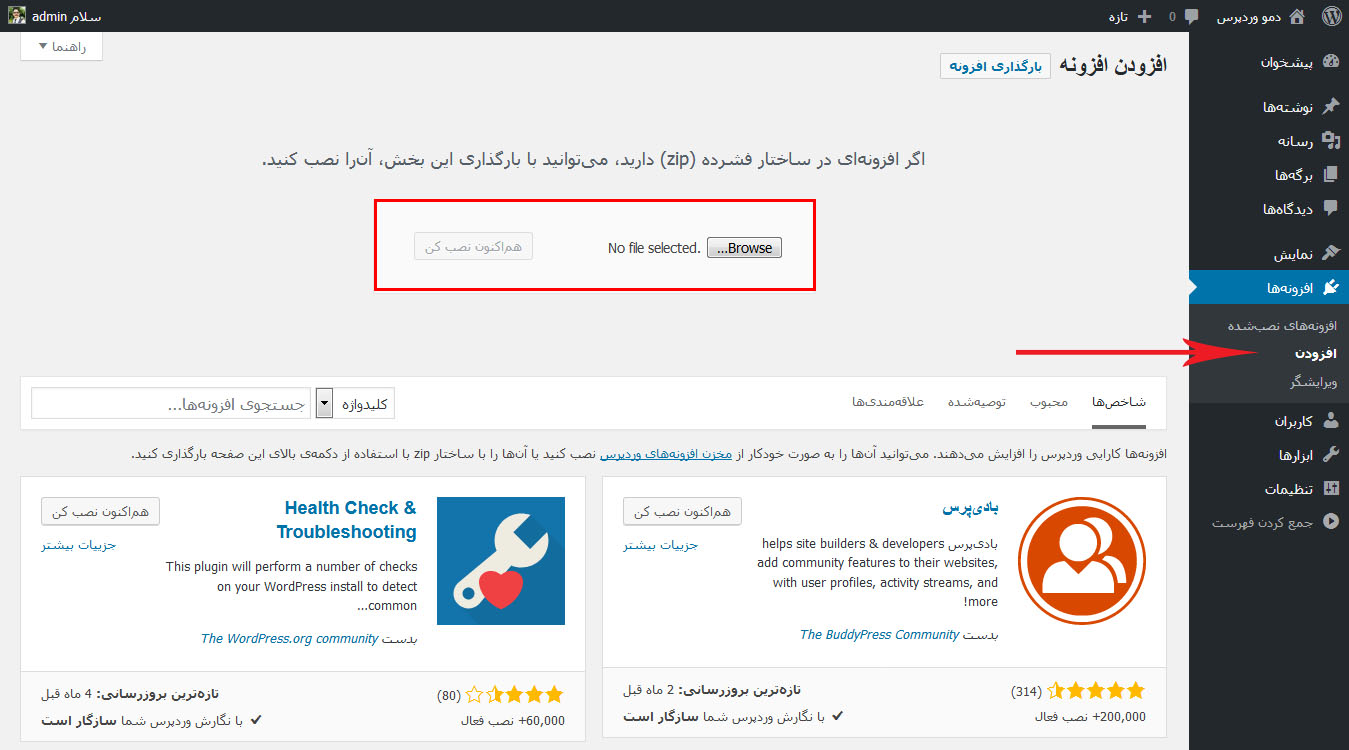Click the Users (کاربران) icon in sidebar

click(1330, 421)
